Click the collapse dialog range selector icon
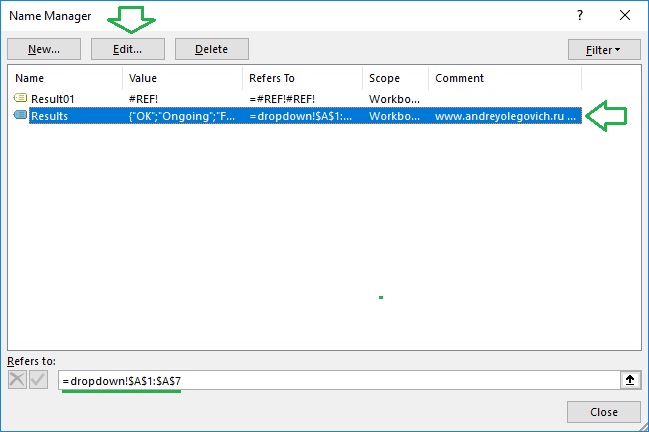The width and height of the screenshot is (649, 432). (630, 380)
